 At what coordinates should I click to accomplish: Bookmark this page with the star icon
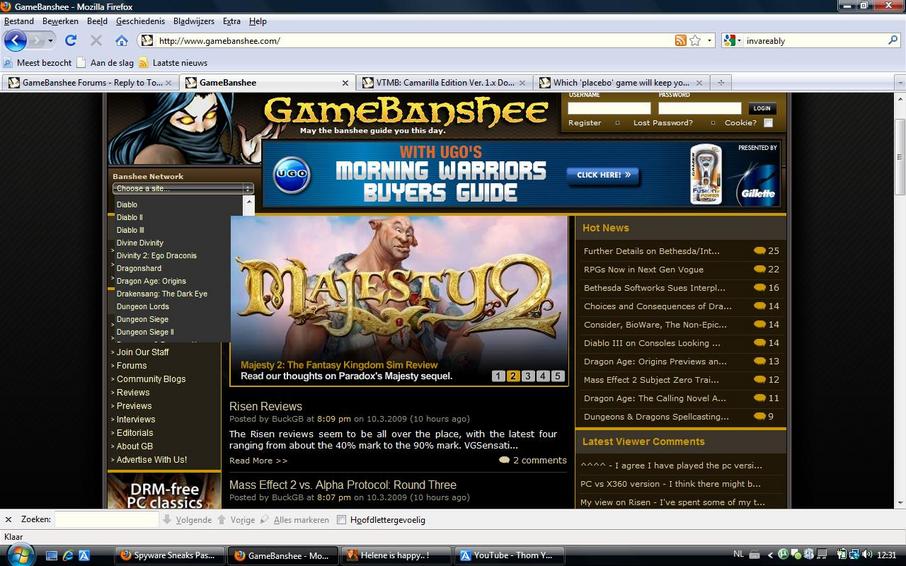(695, 40)
